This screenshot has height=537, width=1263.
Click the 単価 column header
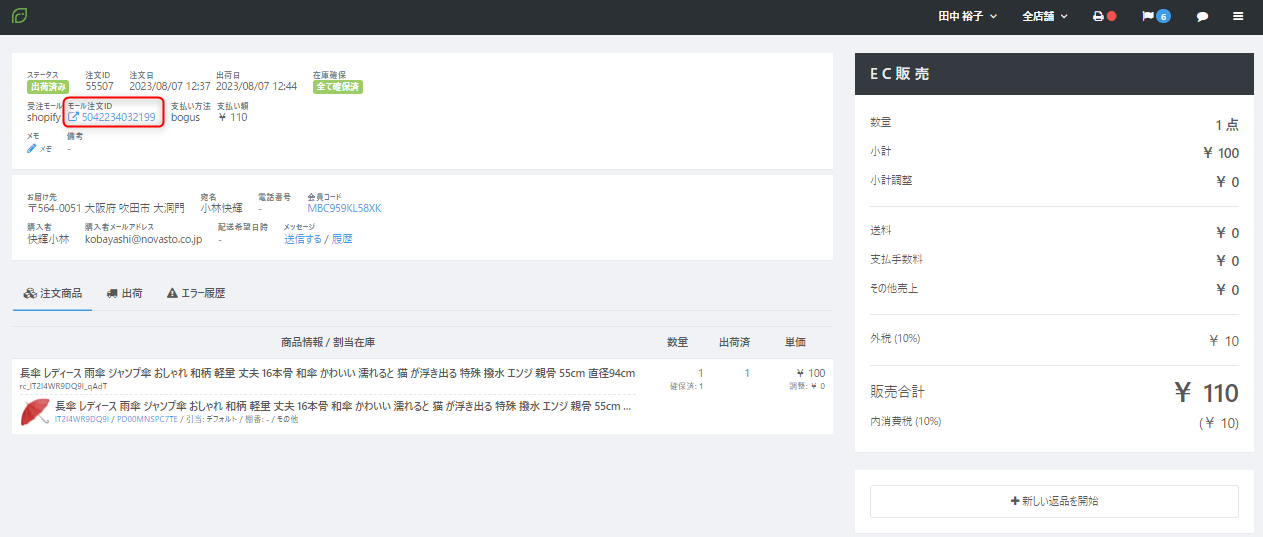(795, 342)
